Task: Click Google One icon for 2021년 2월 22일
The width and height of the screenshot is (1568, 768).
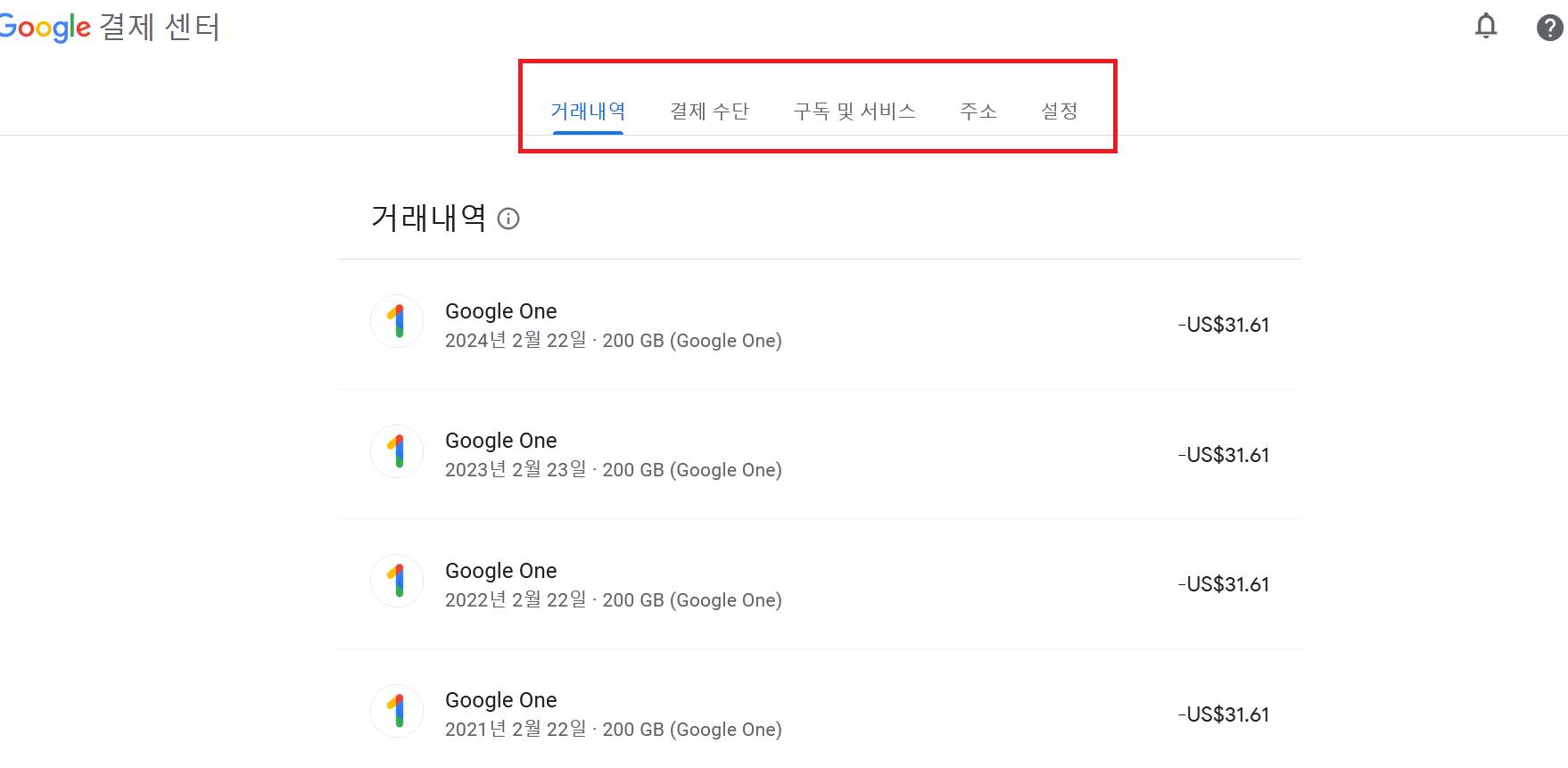Action: [x=397, y=711]
